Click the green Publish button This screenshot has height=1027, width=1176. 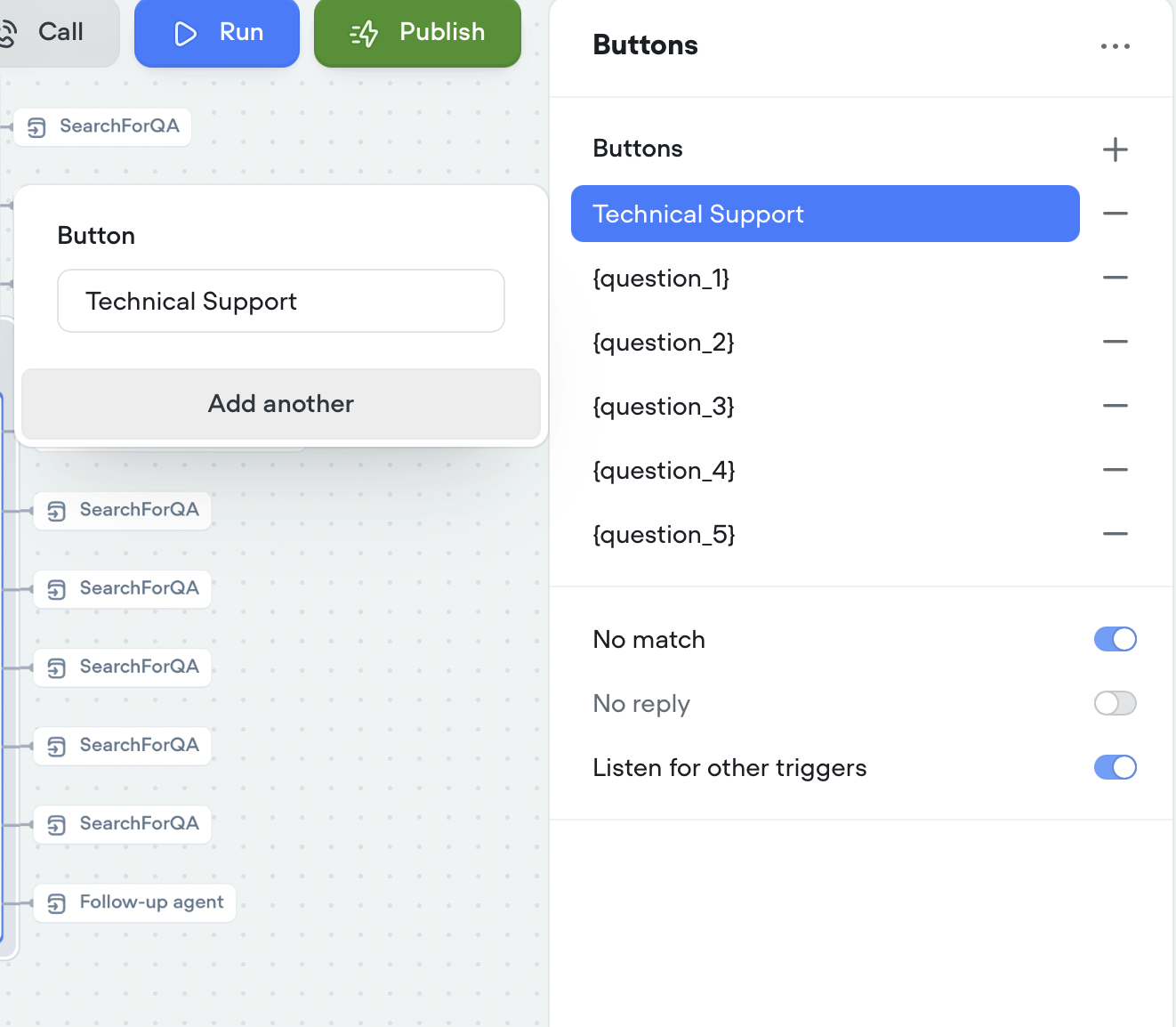417,33
